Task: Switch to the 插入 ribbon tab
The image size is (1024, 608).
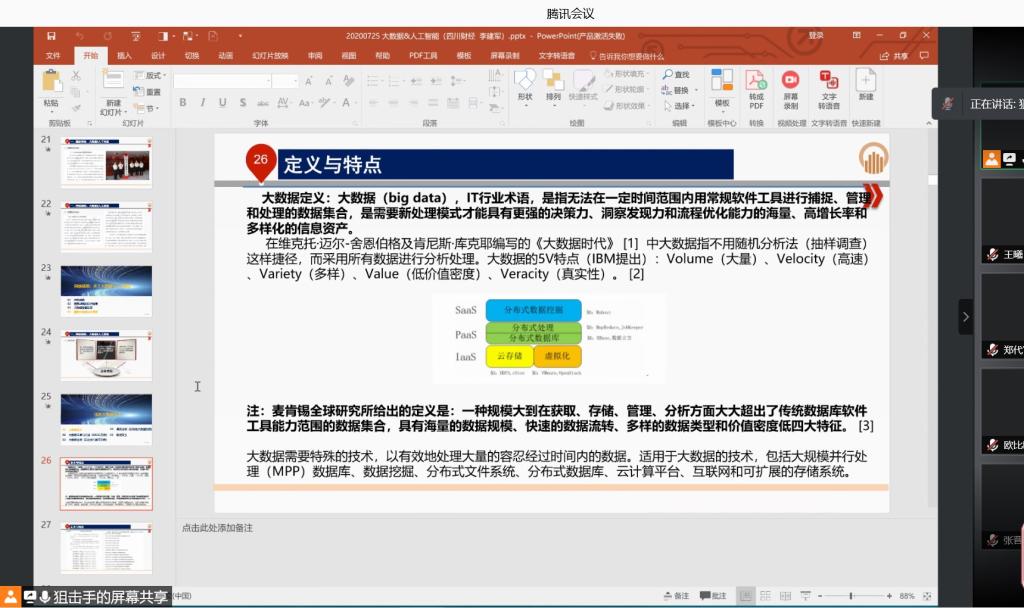Action: (124, 56)
